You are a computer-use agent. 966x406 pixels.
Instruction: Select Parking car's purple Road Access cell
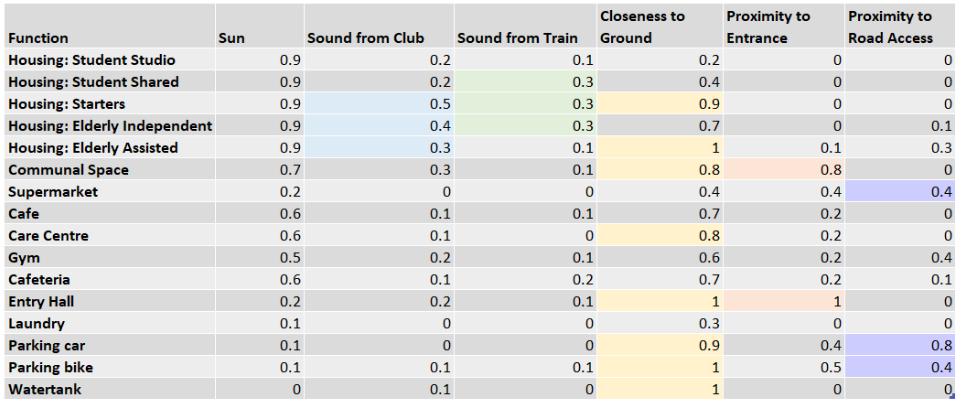(x=901, y=345)
